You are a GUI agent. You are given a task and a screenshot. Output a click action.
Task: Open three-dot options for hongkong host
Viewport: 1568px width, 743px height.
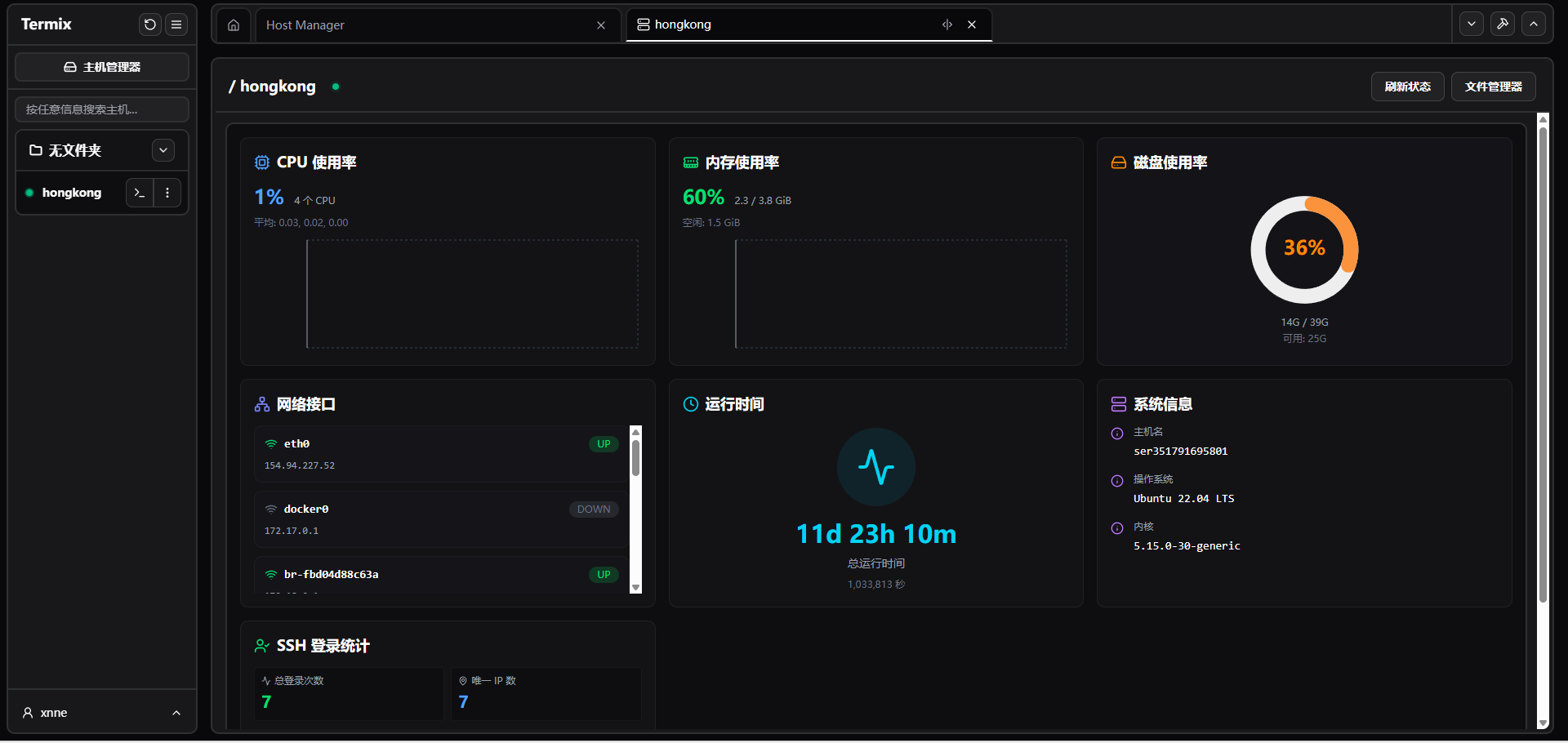tap(167, 193)
